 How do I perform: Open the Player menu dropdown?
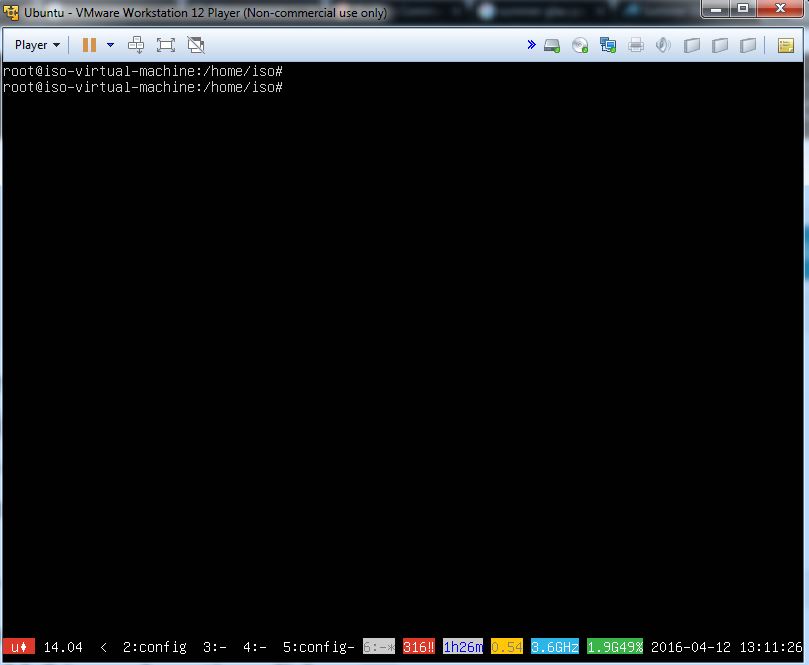pos(37,45)
